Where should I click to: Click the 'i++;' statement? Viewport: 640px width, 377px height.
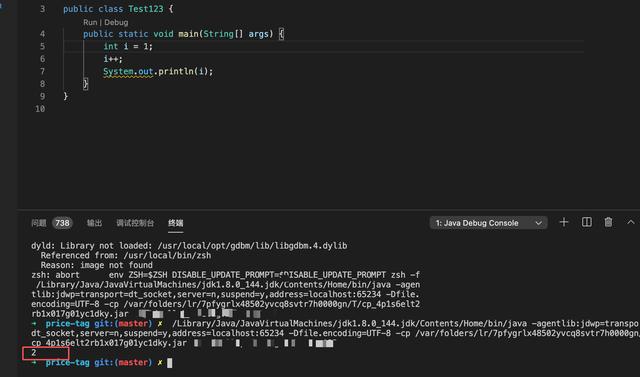[113, 59]
